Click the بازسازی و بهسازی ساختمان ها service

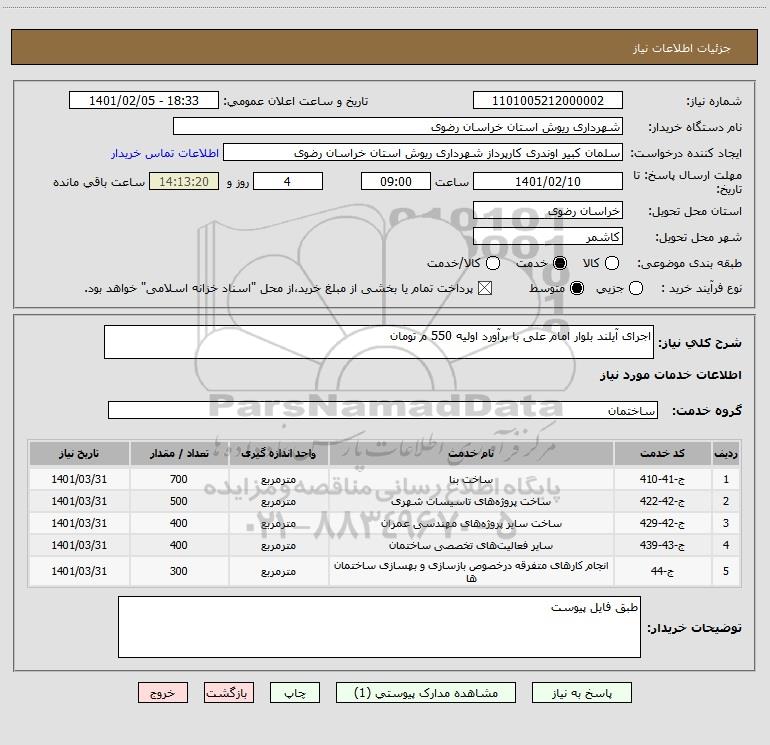(471, 571)
